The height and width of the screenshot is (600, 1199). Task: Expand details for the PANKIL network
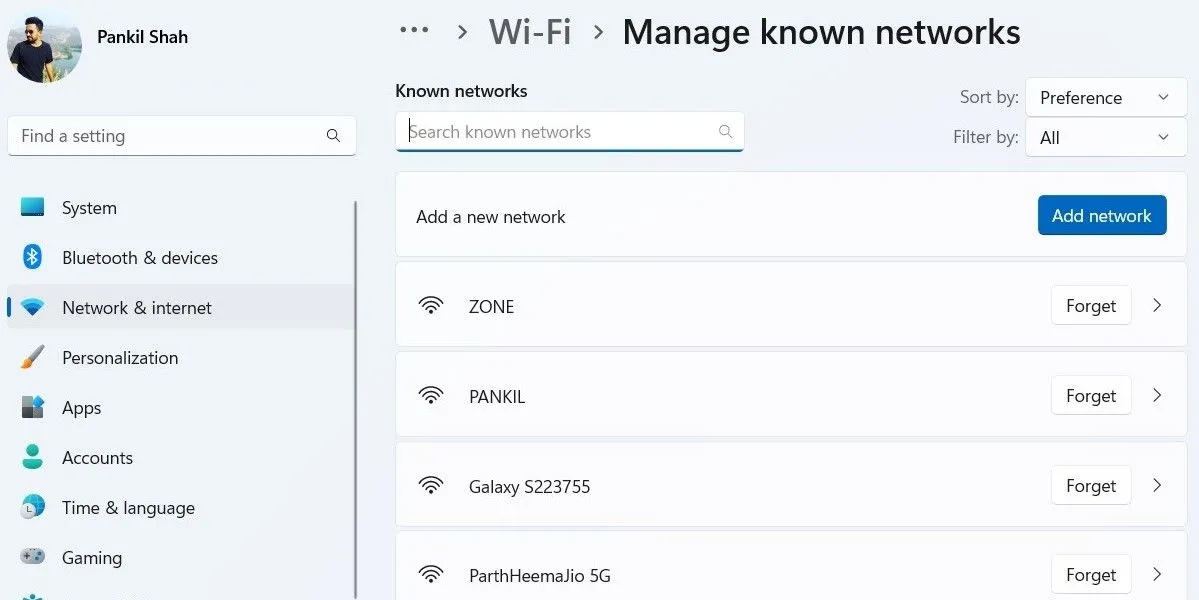1157,395
